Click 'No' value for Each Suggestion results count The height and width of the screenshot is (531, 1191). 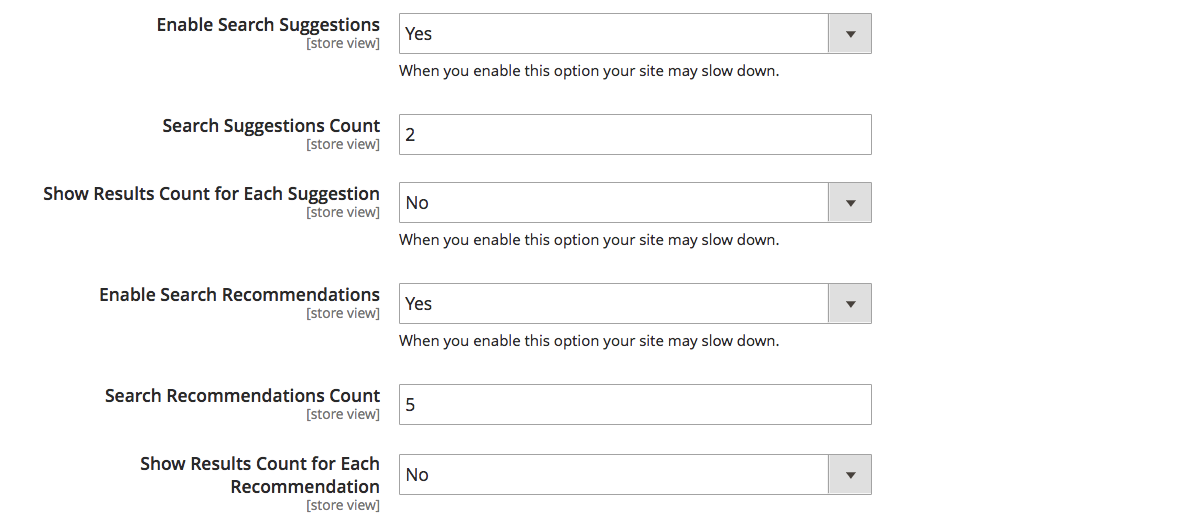pyautogui.click(x=417, y=203)
